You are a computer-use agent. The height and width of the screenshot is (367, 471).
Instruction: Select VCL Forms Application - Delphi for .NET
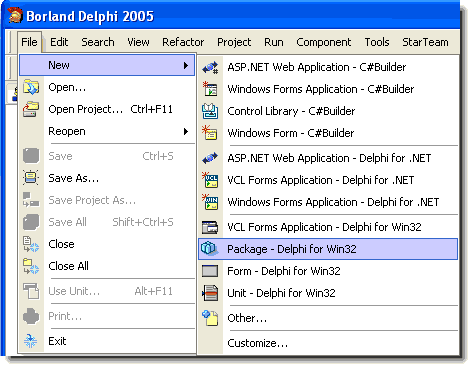point(328,180)
